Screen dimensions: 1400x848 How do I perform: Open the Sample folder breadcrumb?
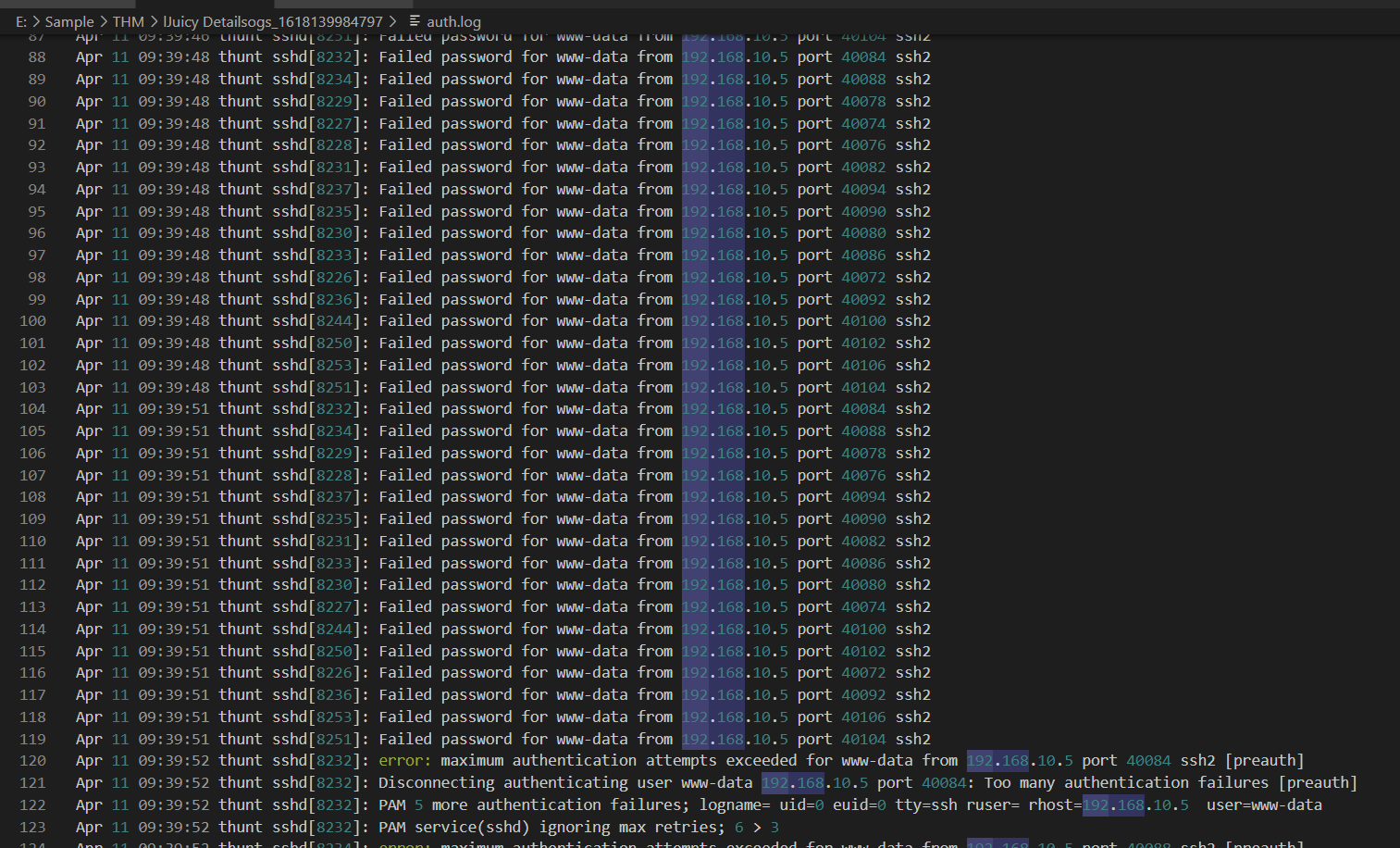coord(69,21)
